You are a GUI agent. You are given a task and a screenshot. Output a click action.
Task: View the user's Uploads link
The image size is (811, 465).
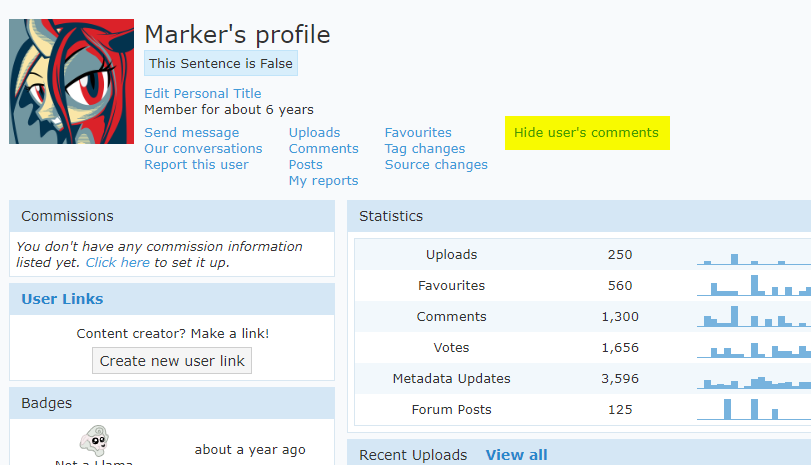(314, 132)
